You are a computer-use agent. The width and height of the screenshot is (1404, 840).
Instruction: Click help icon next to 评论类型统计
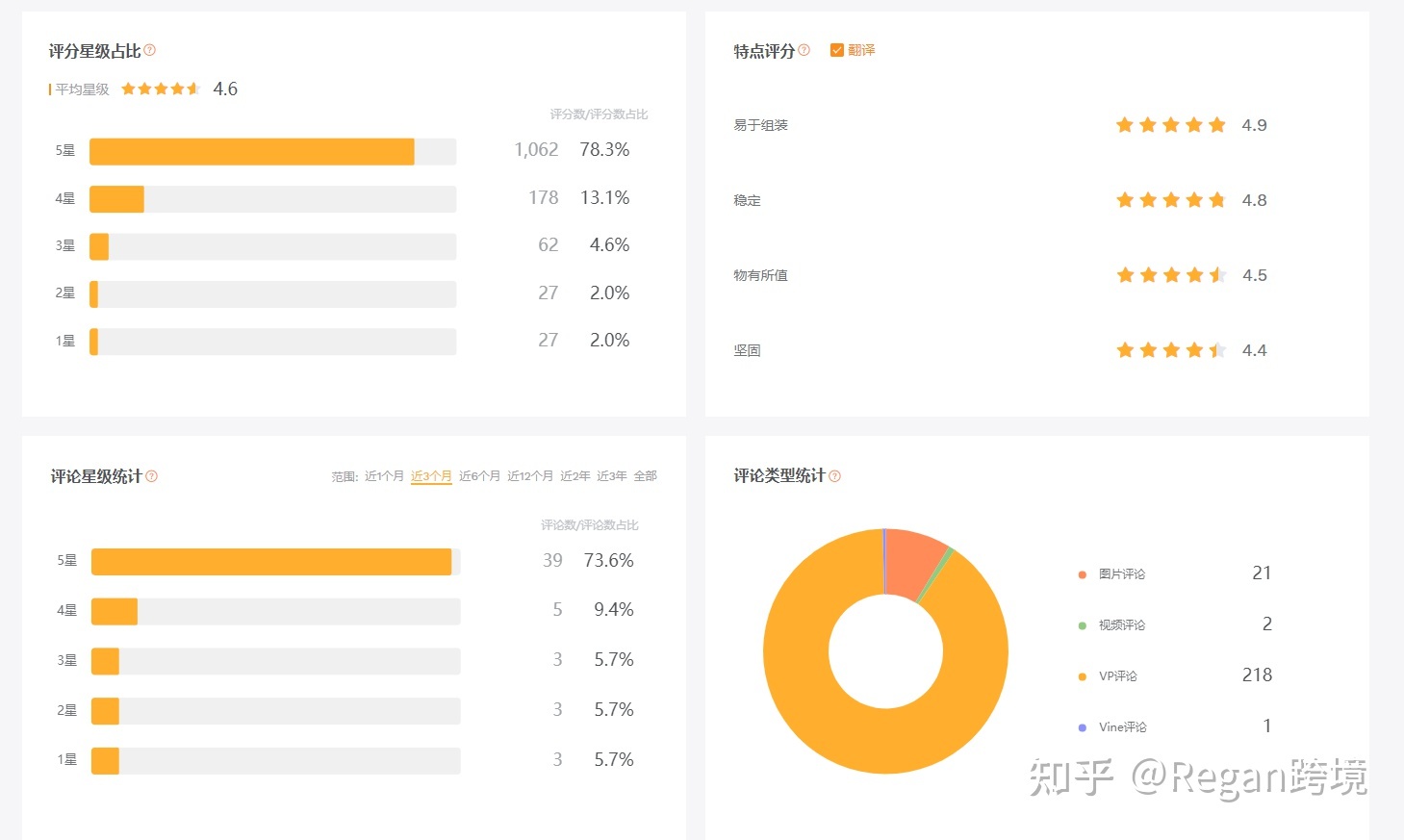click(834, 476)
